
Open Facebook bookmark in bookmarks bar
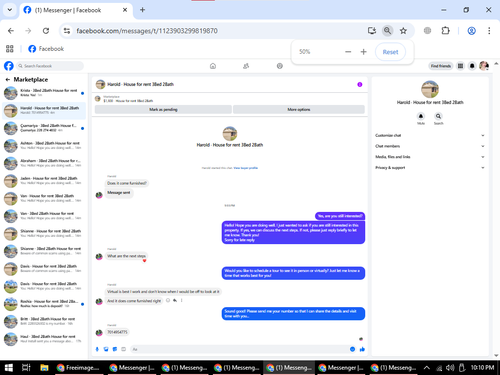46,49
